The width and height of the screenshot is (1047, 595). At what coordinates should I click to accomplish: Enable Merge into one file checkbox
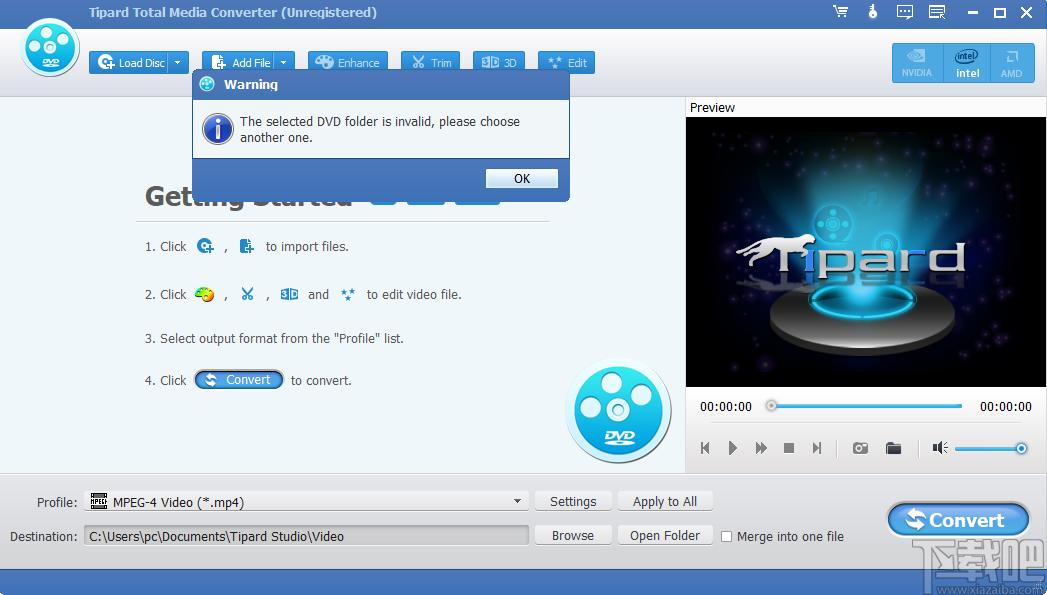(x=726, y=536)
